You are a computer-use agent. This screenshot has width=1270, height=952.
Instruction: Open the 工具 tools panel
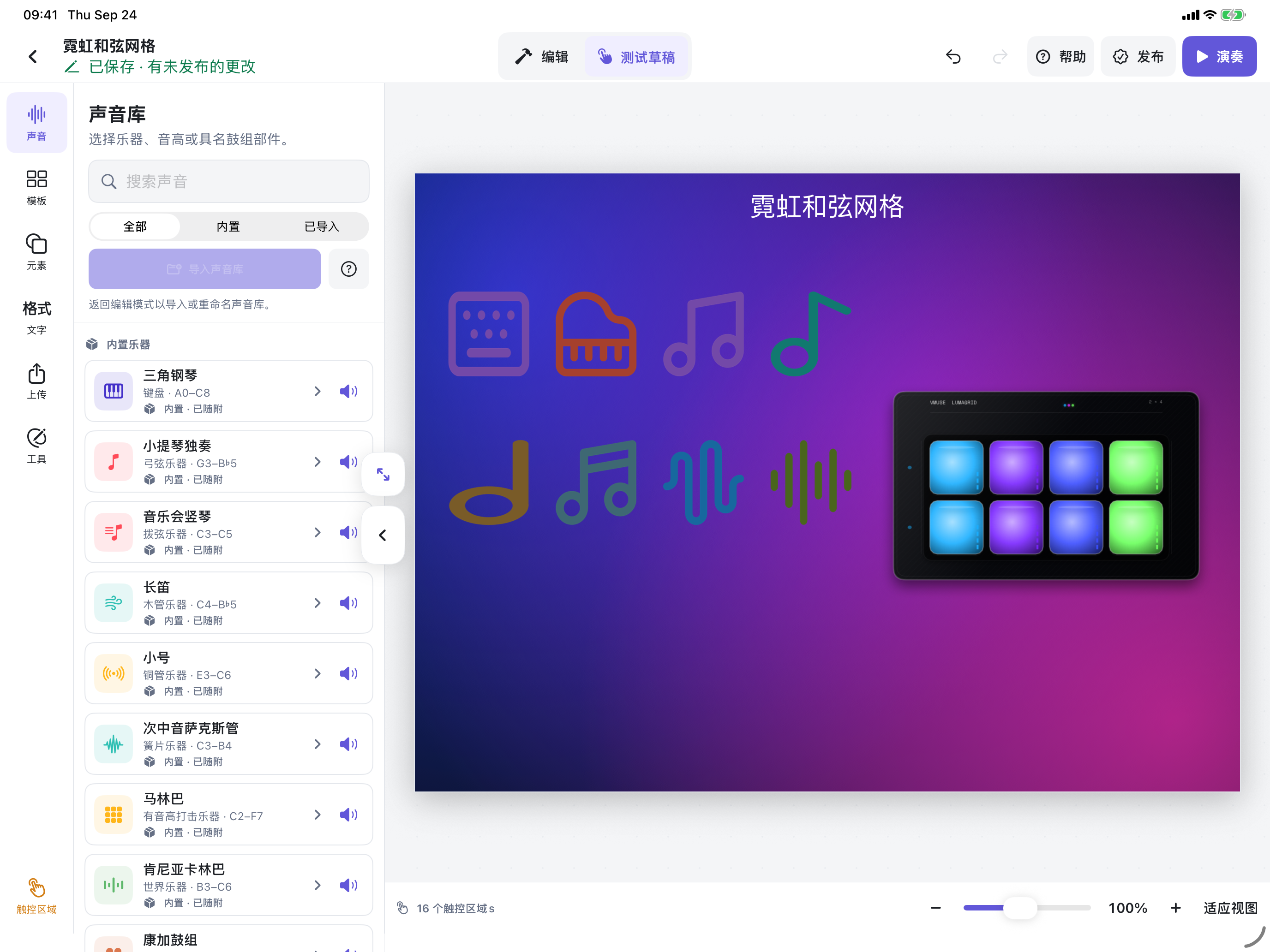click(36, 445)
